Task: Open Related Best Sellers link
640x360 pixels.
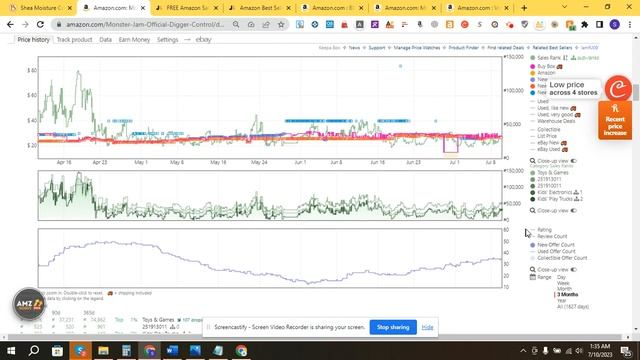Action: 552,48
